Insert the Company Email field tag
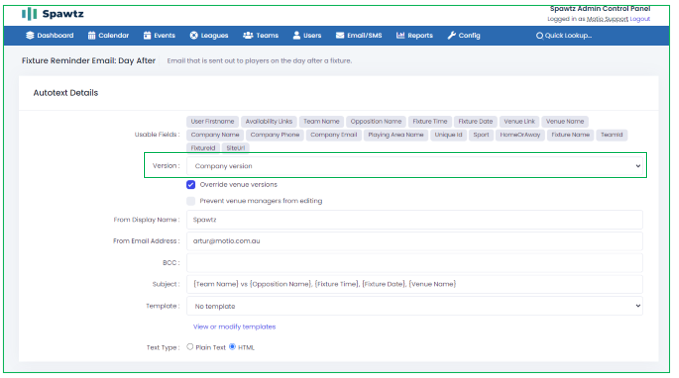Image resolution: width=679 pixels, height=378 pixels. coord(334,135)
